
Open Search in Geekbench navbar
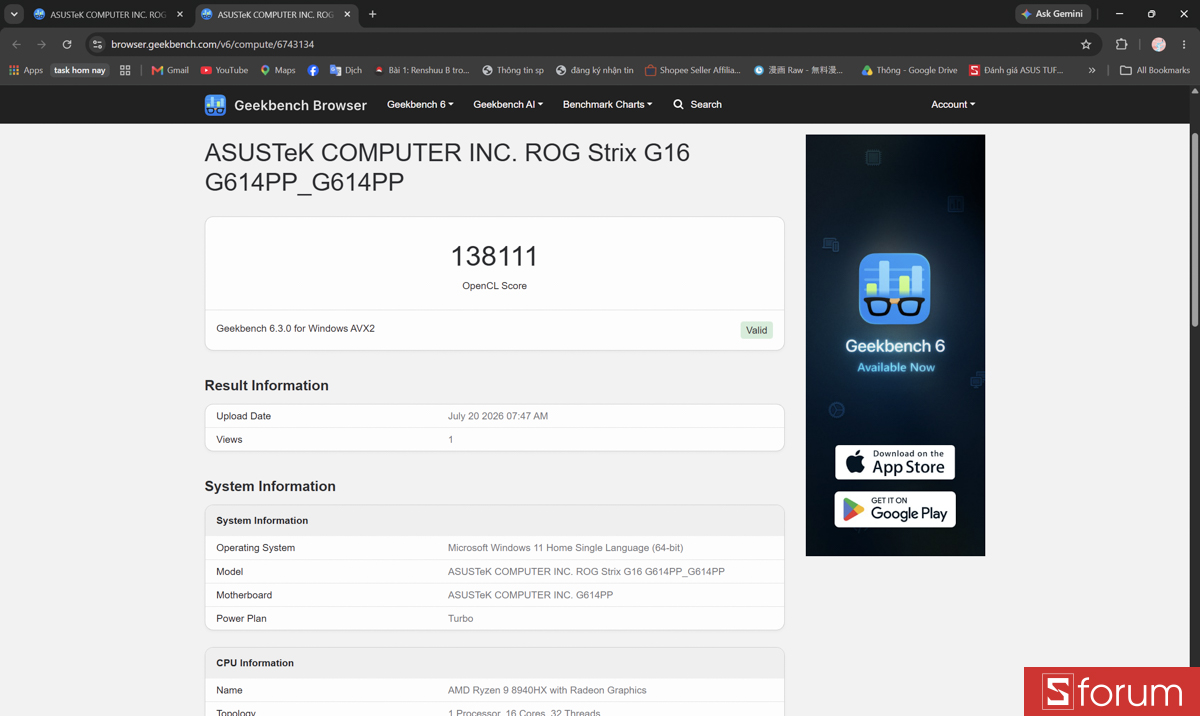(697, 104)
